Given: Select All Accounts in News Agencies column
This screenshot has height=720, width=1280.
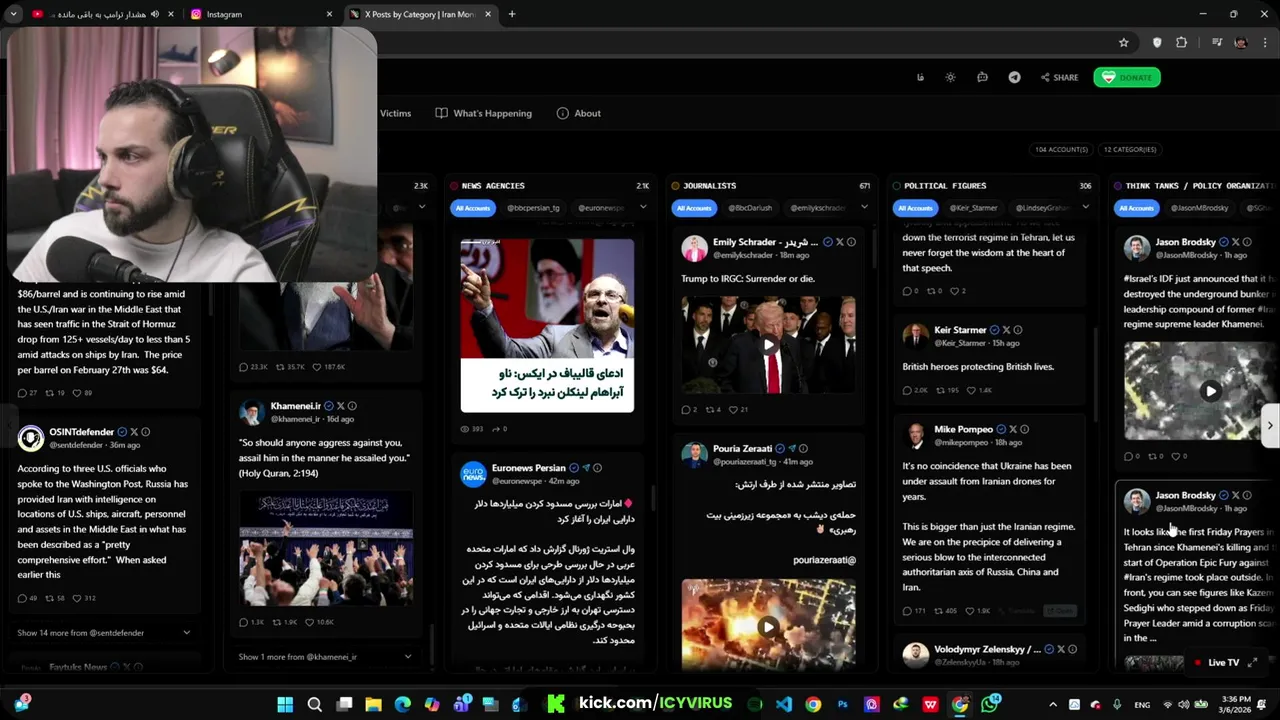Looking at the screenshot, I should pyautogui.click(x=473, y=208).
